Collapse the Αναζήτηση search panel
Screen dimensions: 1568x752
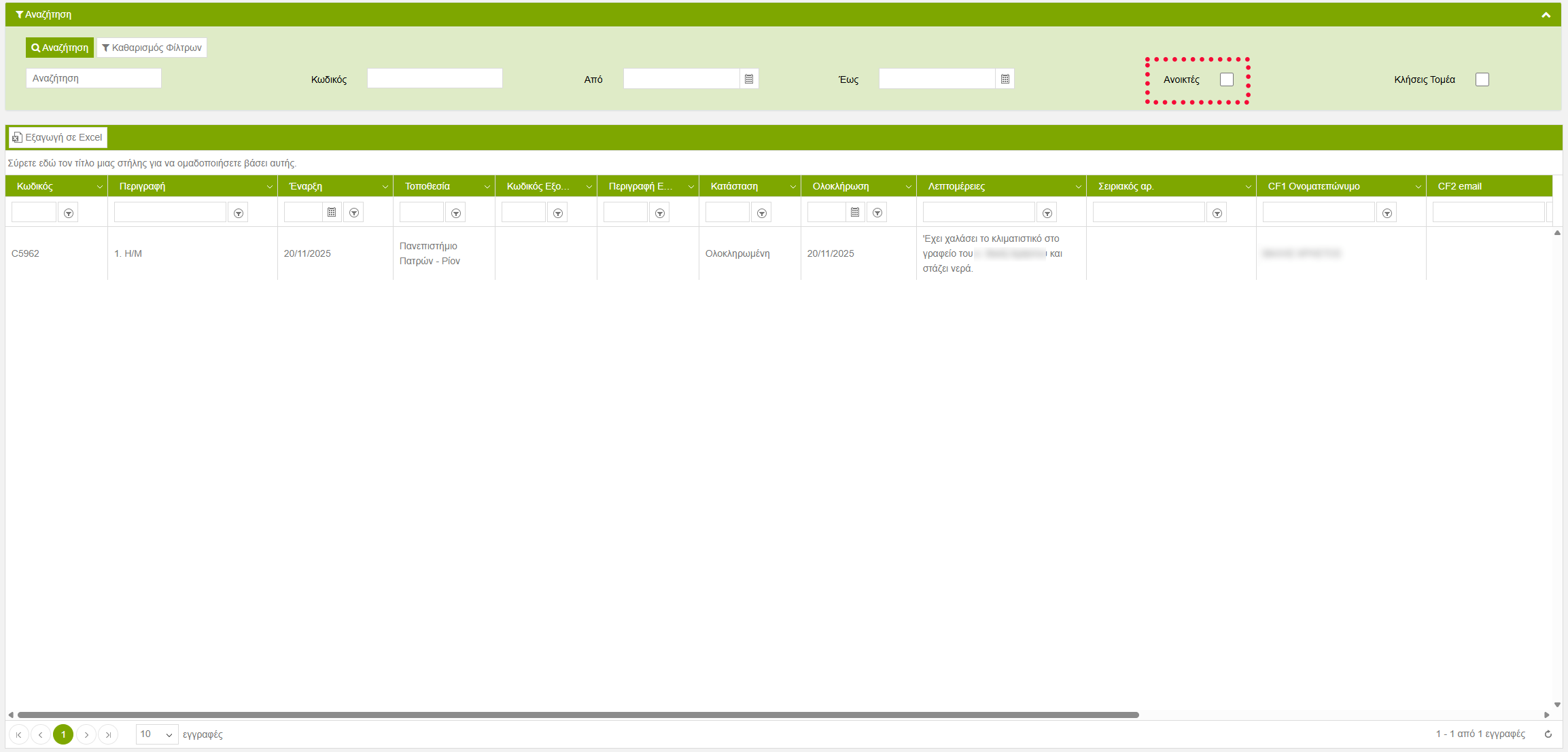click(x=1546, y=14)
